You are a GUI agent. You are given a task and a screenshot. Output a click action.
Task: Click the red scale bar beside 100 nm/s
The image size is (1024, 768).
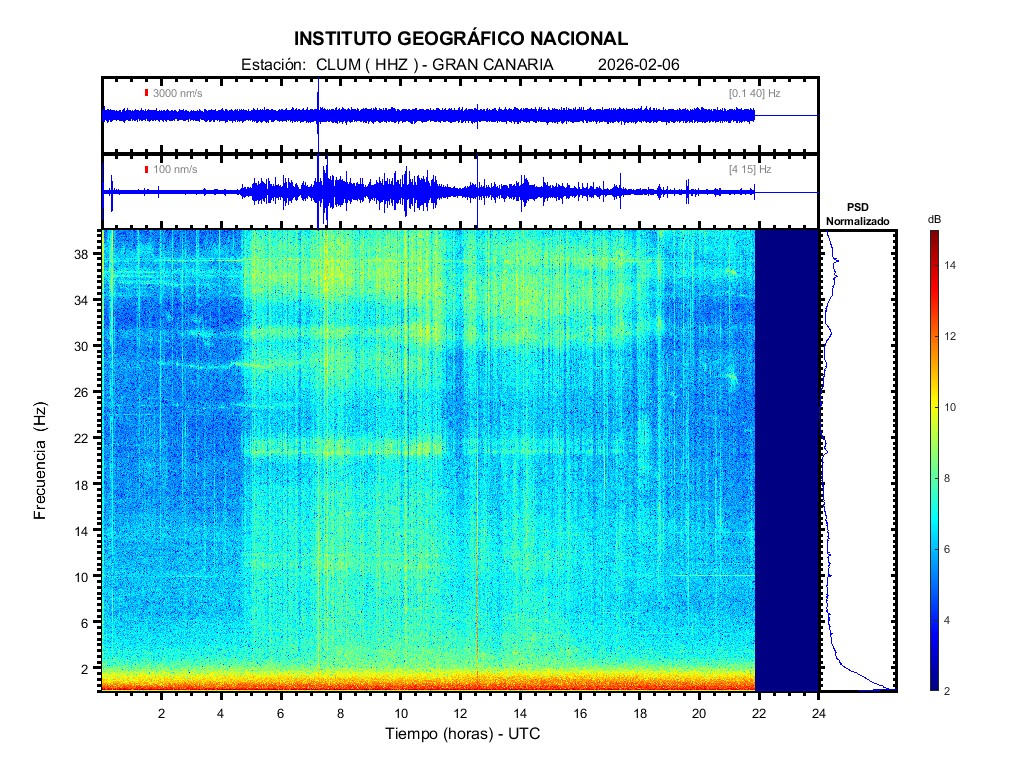tap(146, 169)
